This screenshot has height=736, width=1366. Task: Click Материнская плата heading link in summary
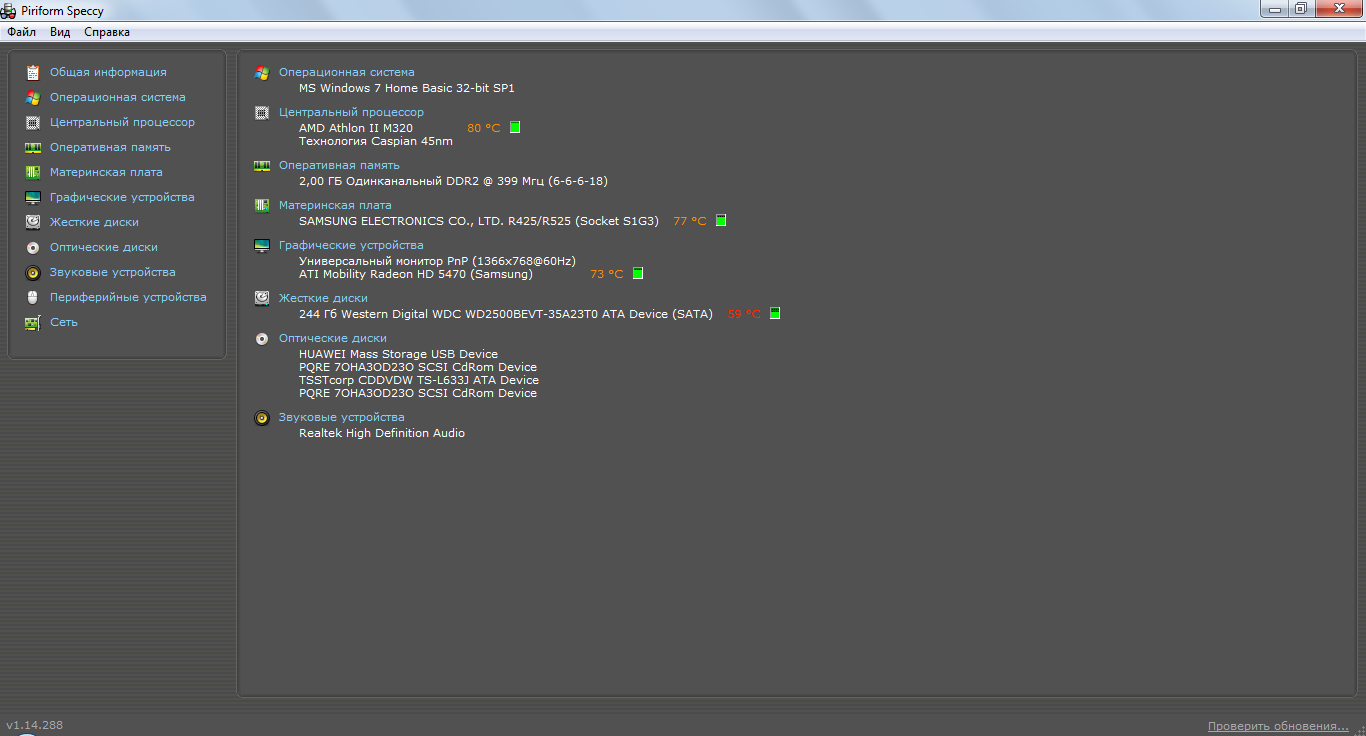pyautogui.click(x=335, y=205)
